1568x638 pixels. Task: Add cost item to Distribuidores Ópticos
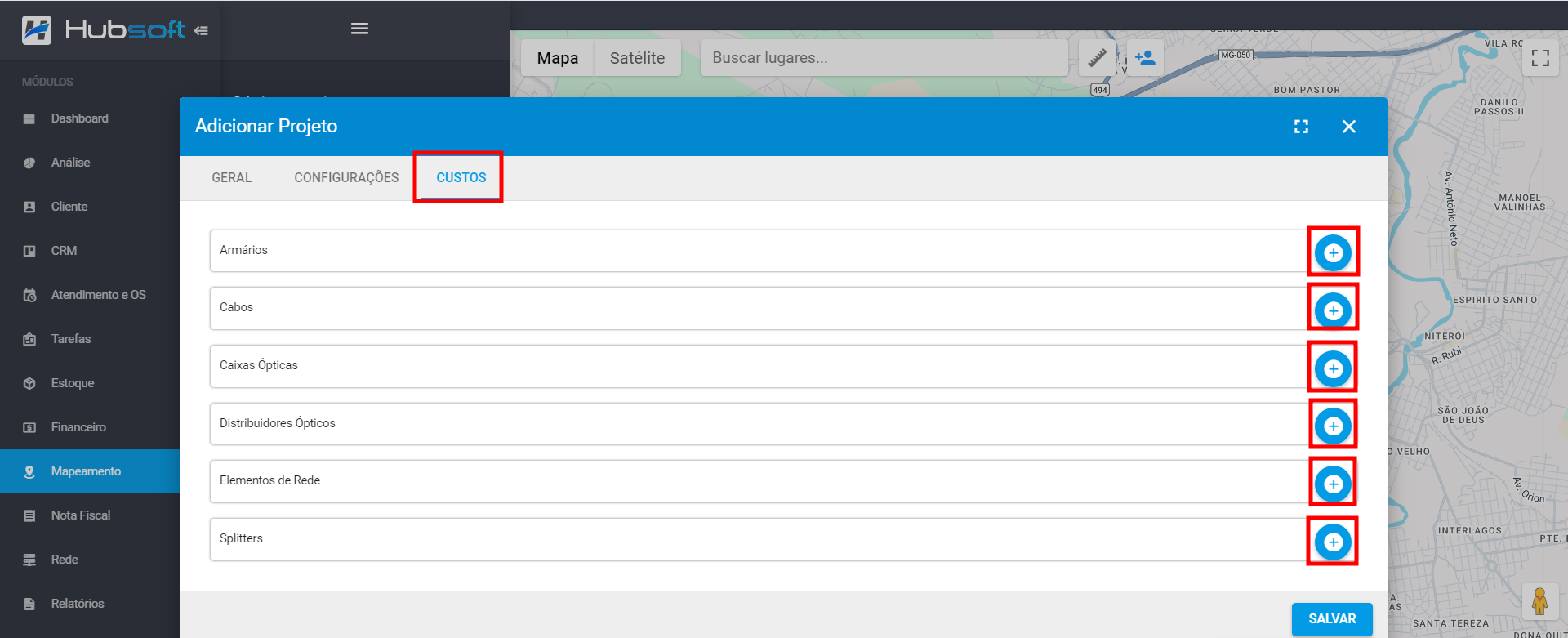click(x=1333, y=426)
